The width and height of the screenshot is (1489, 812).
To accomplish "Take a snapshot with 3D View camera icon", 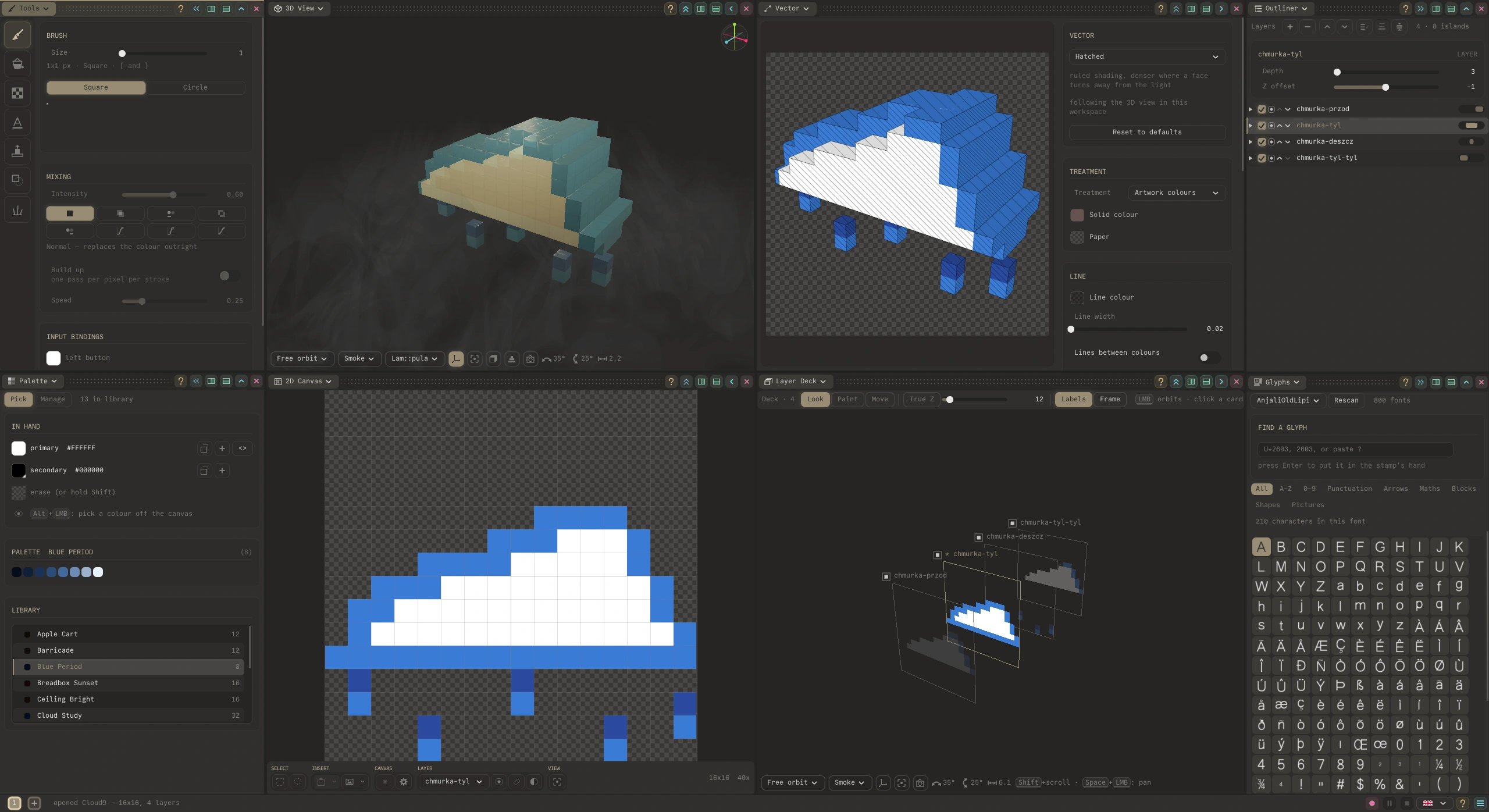I will 530,359.
